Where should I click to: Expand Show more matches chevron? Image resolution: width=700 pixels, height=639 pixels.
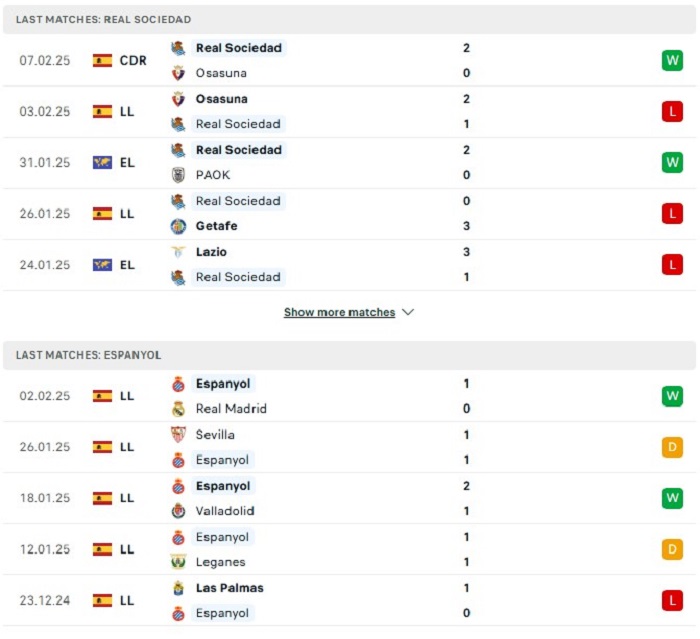click(x=408, y=312)
